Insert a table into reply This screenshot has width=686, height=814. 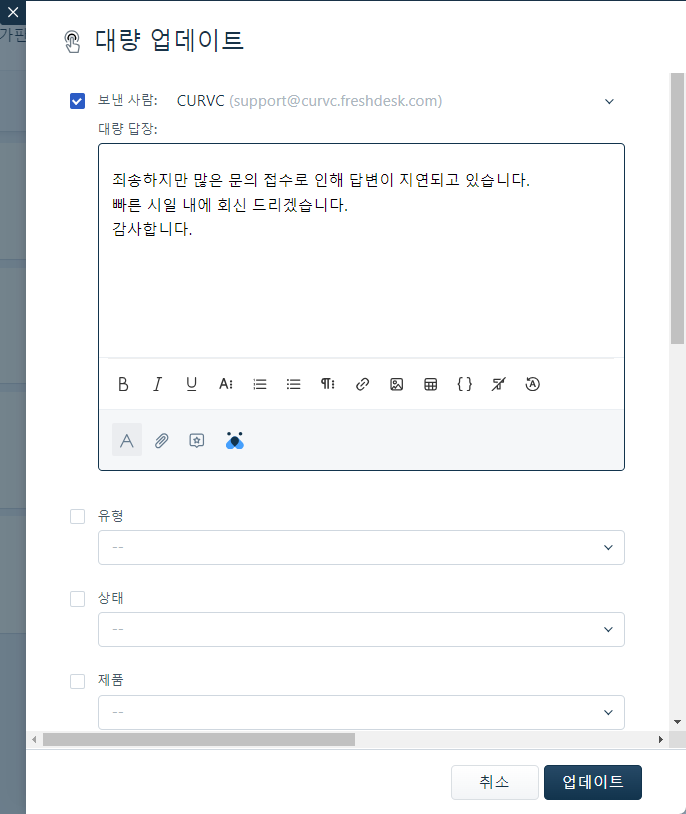click(x=431, y=384)
